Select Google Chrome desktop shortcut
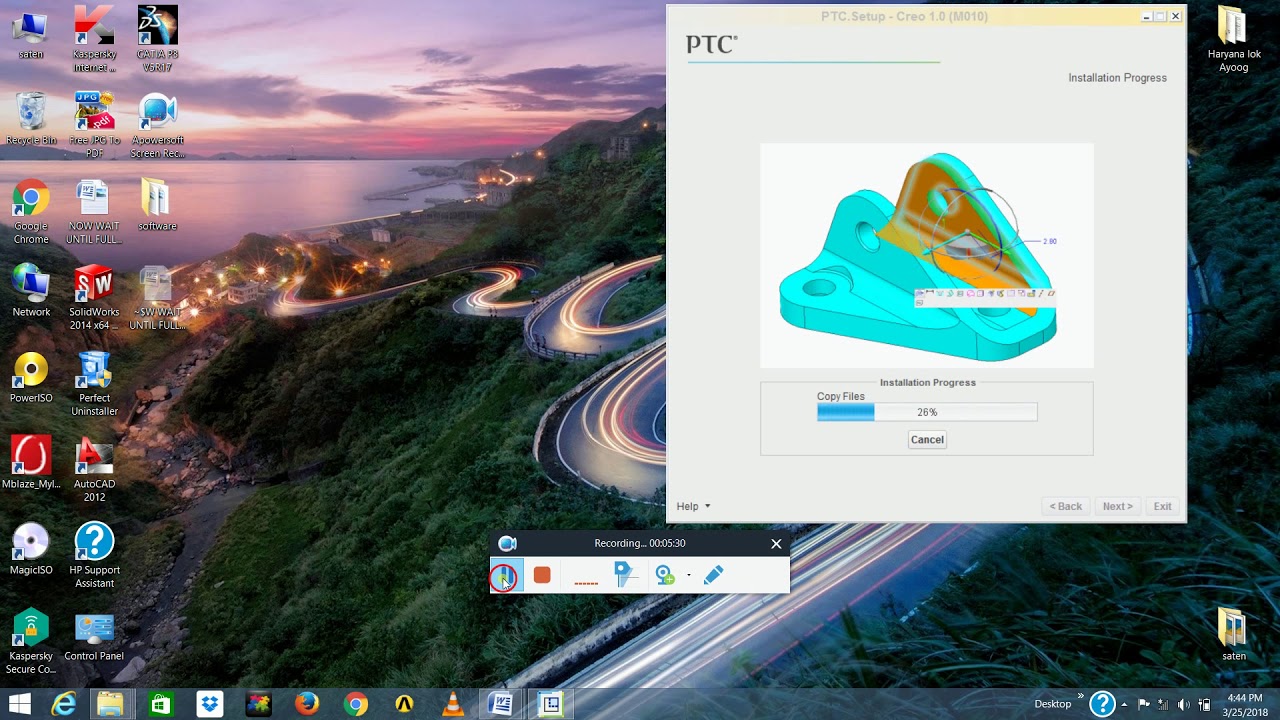1280x720 pixels. 31,212
